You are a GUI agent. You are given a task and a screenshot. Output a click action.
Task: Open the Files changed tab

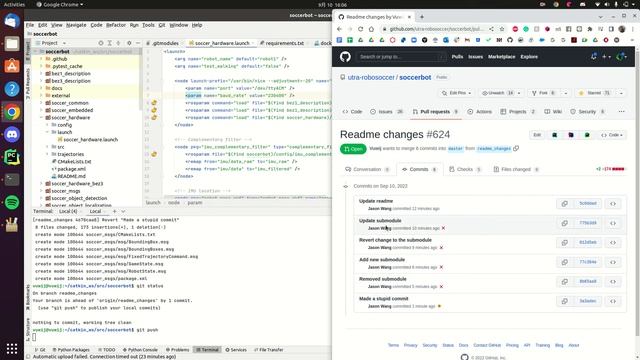click(516, 169)
